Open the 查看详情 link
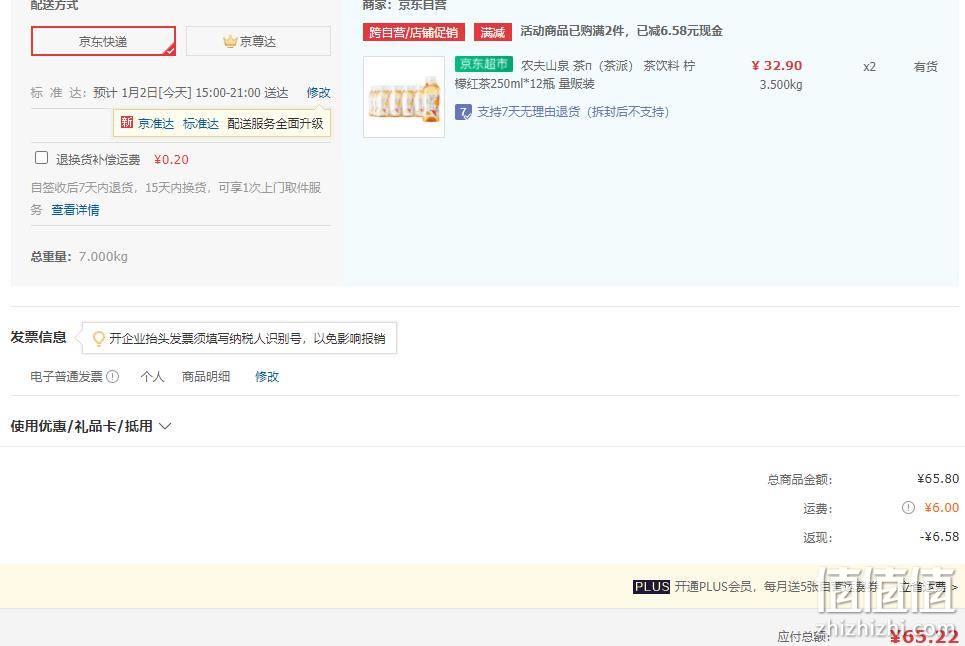This screenshot has height=646, width=965. tap(75, 210)
